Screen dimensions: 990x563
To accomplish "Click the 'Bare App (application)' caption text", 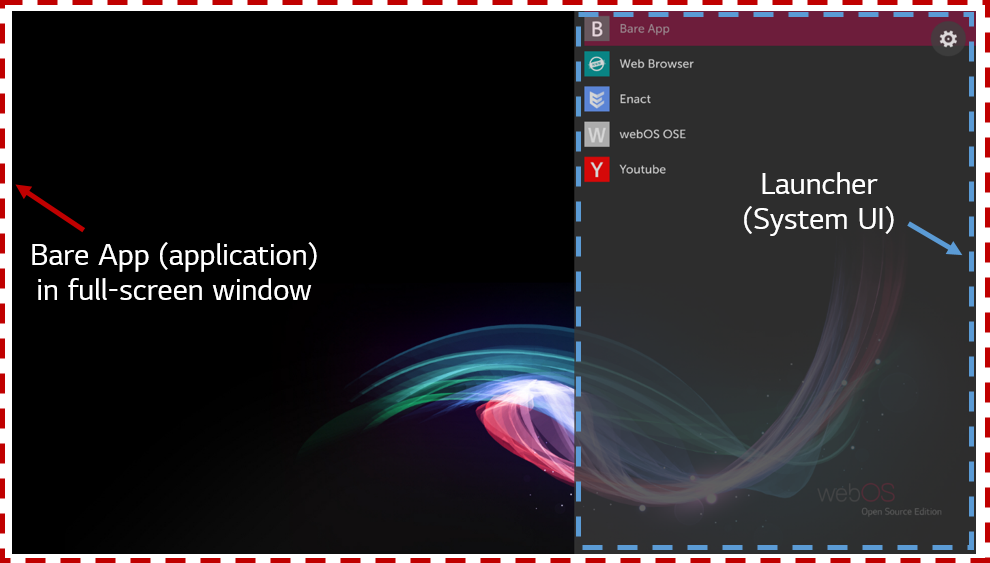I will 174,256.
